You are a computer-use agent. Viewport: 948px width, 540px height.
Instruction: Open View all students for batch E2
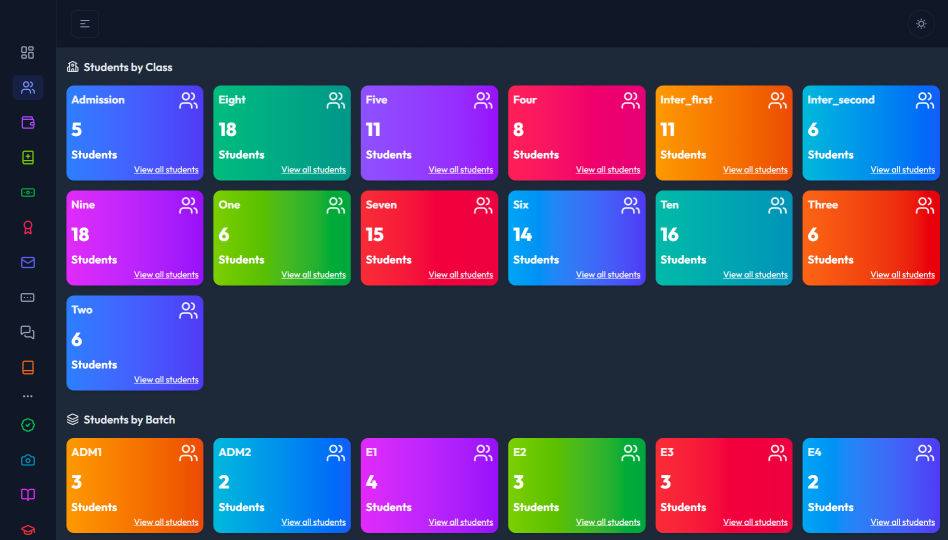click(608, 522)
